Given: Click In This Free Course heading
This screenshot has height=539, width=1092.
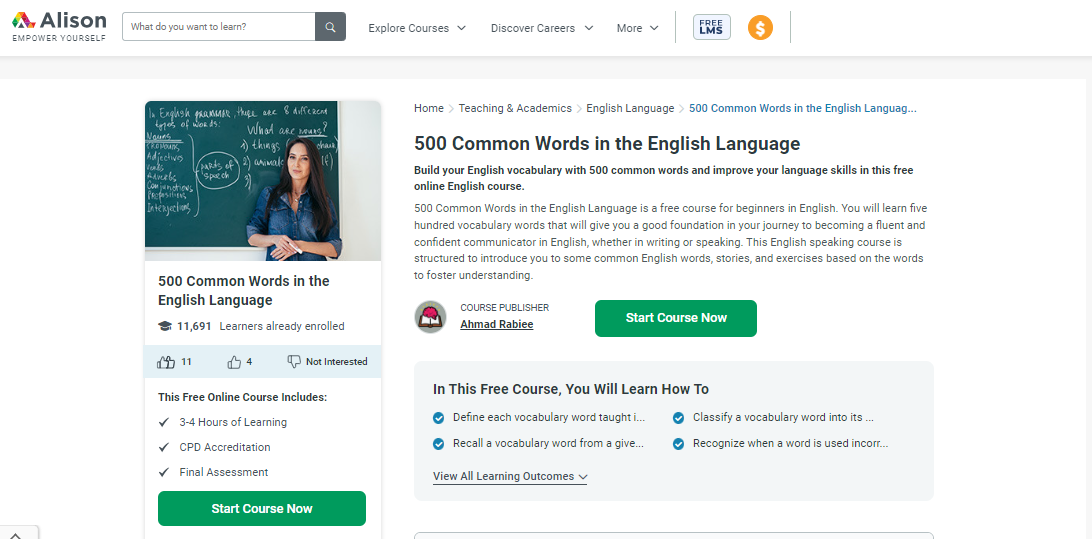Looking at the screenshot, I should [570, 389].
